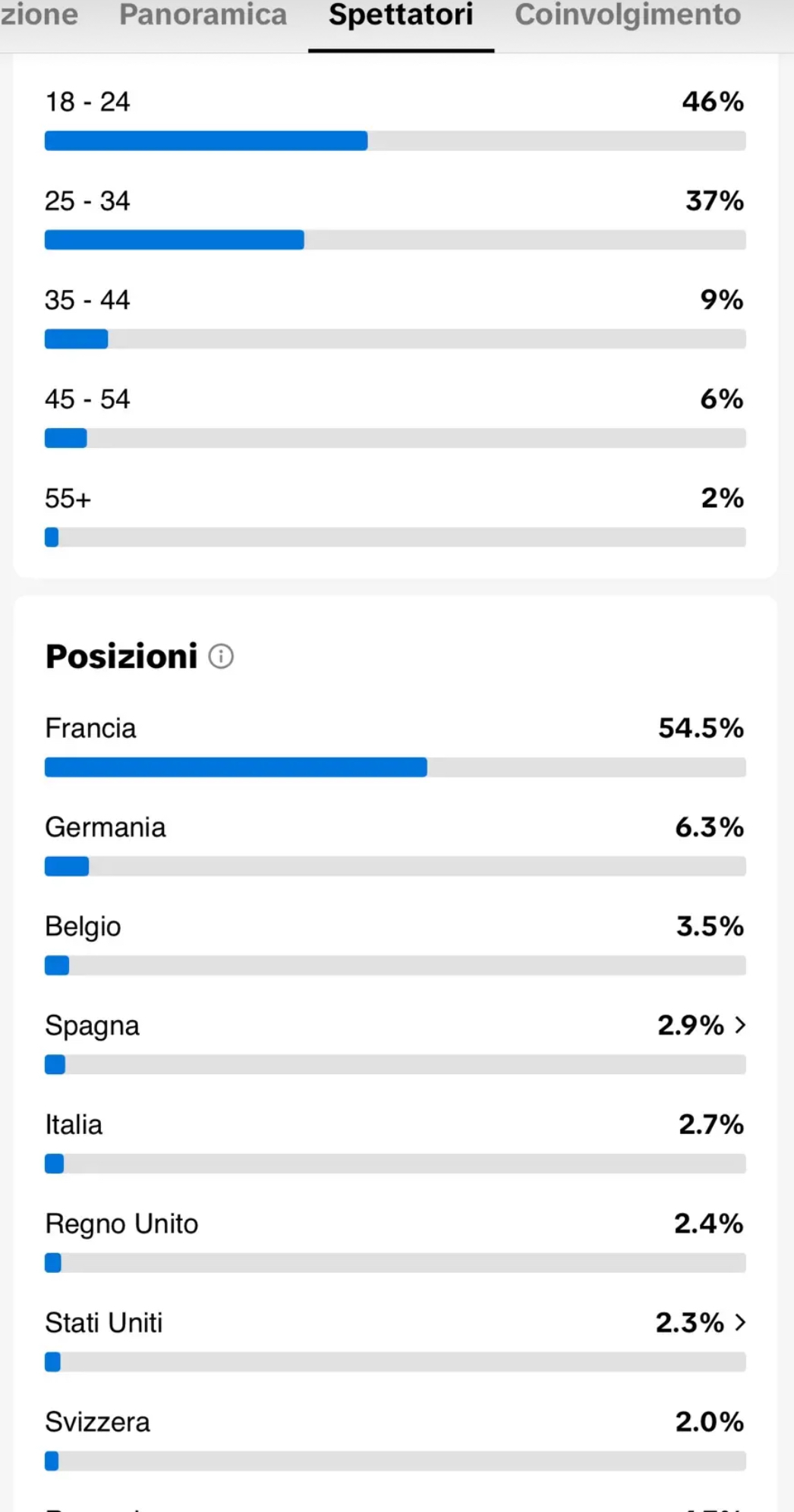Tap the Regno Unito location label
Screen dimensions: 794x1512
[x=121, y=1224]
